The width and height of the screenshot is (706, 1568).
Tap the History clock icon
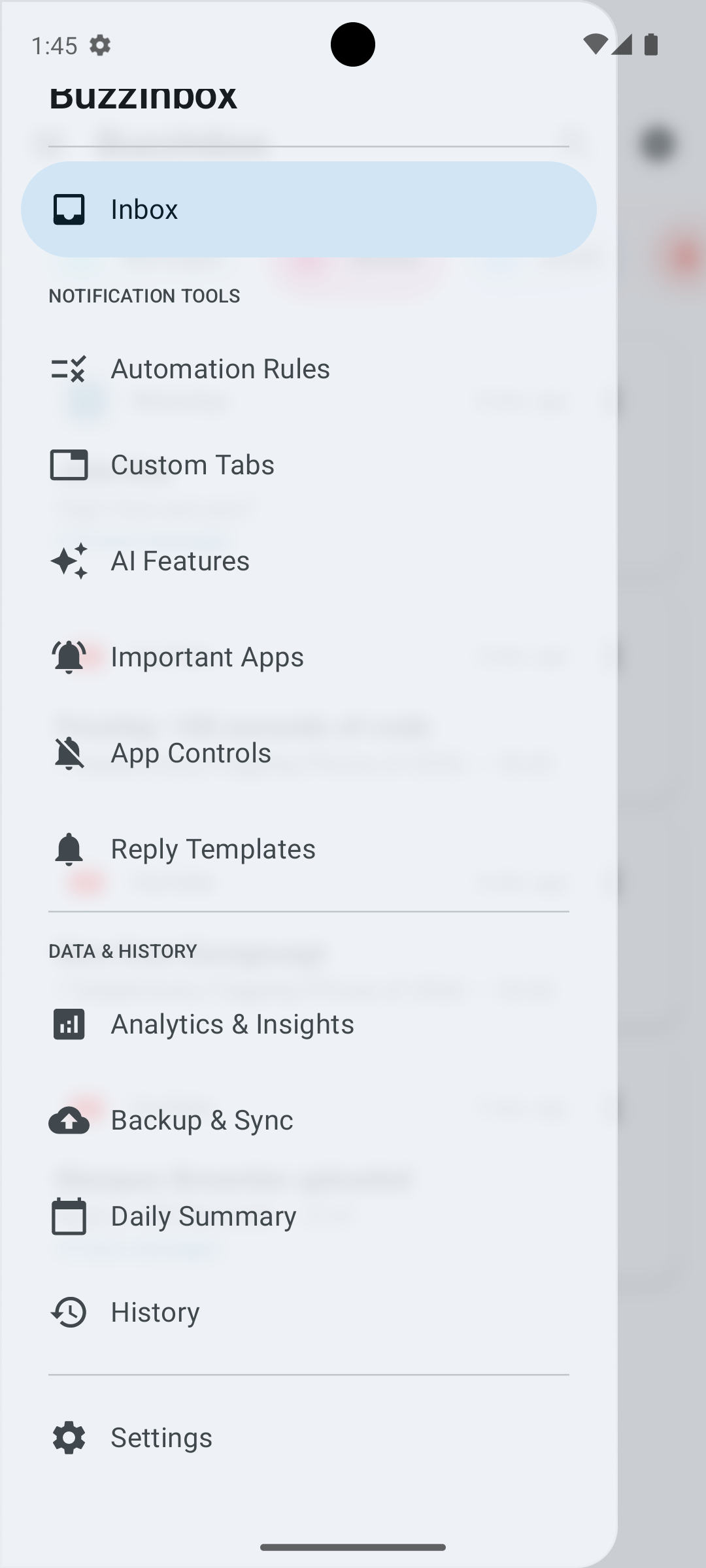(69, 1311)
